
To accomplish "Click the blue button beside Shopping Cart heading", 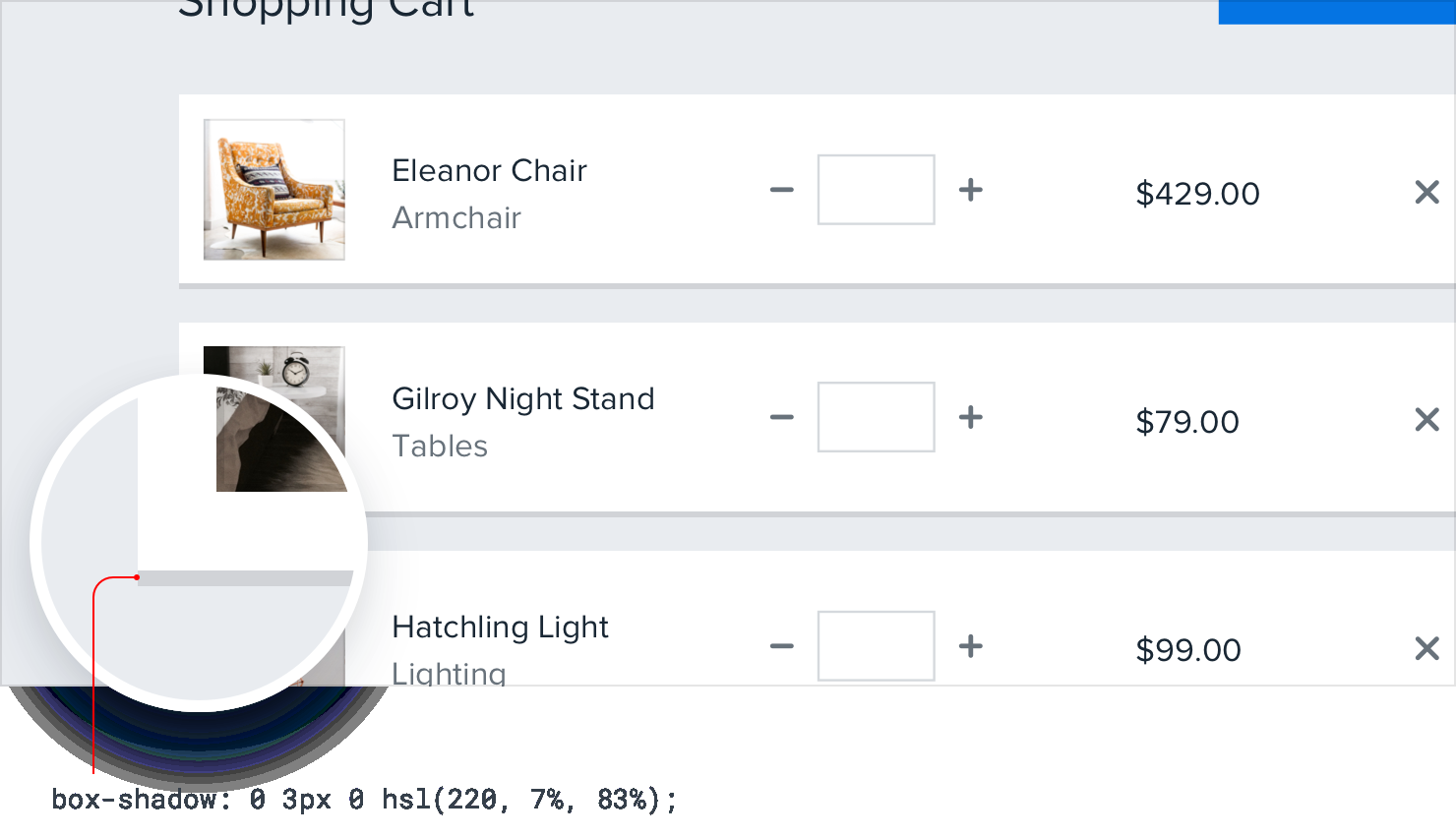I will pos(1336,10).
